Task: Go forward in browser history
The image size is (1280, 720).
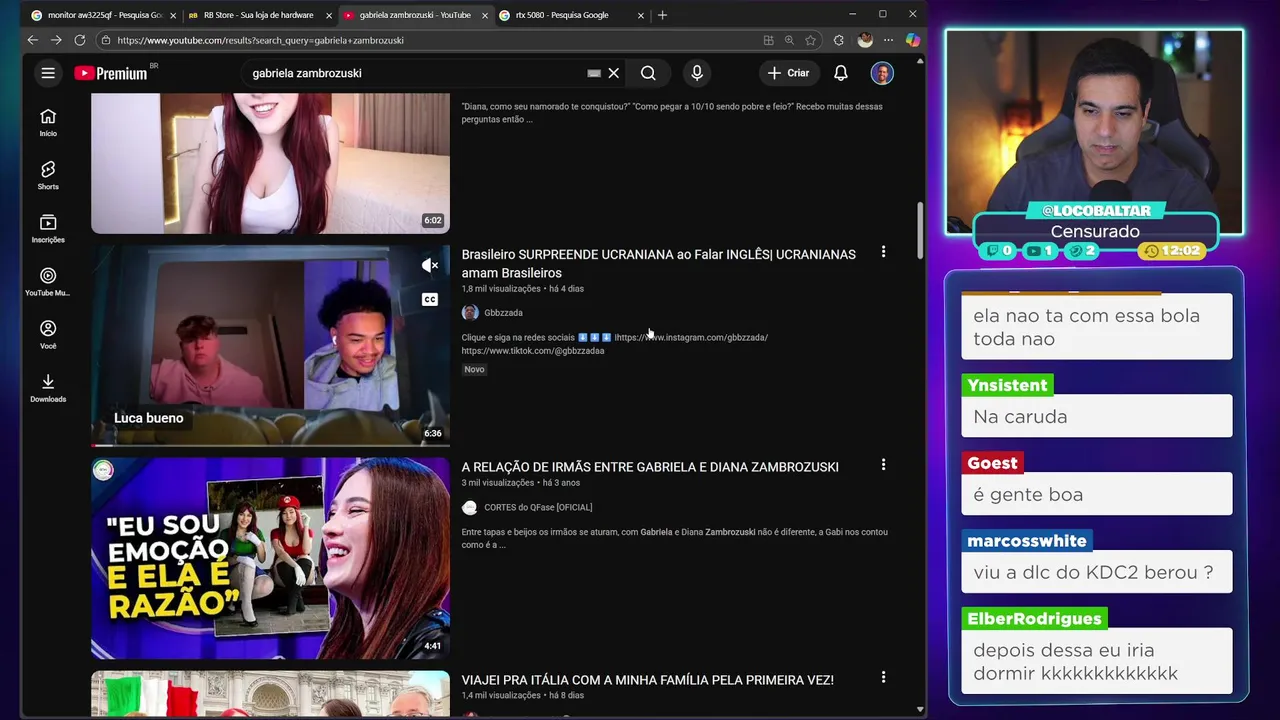Action: pos(56,40)
